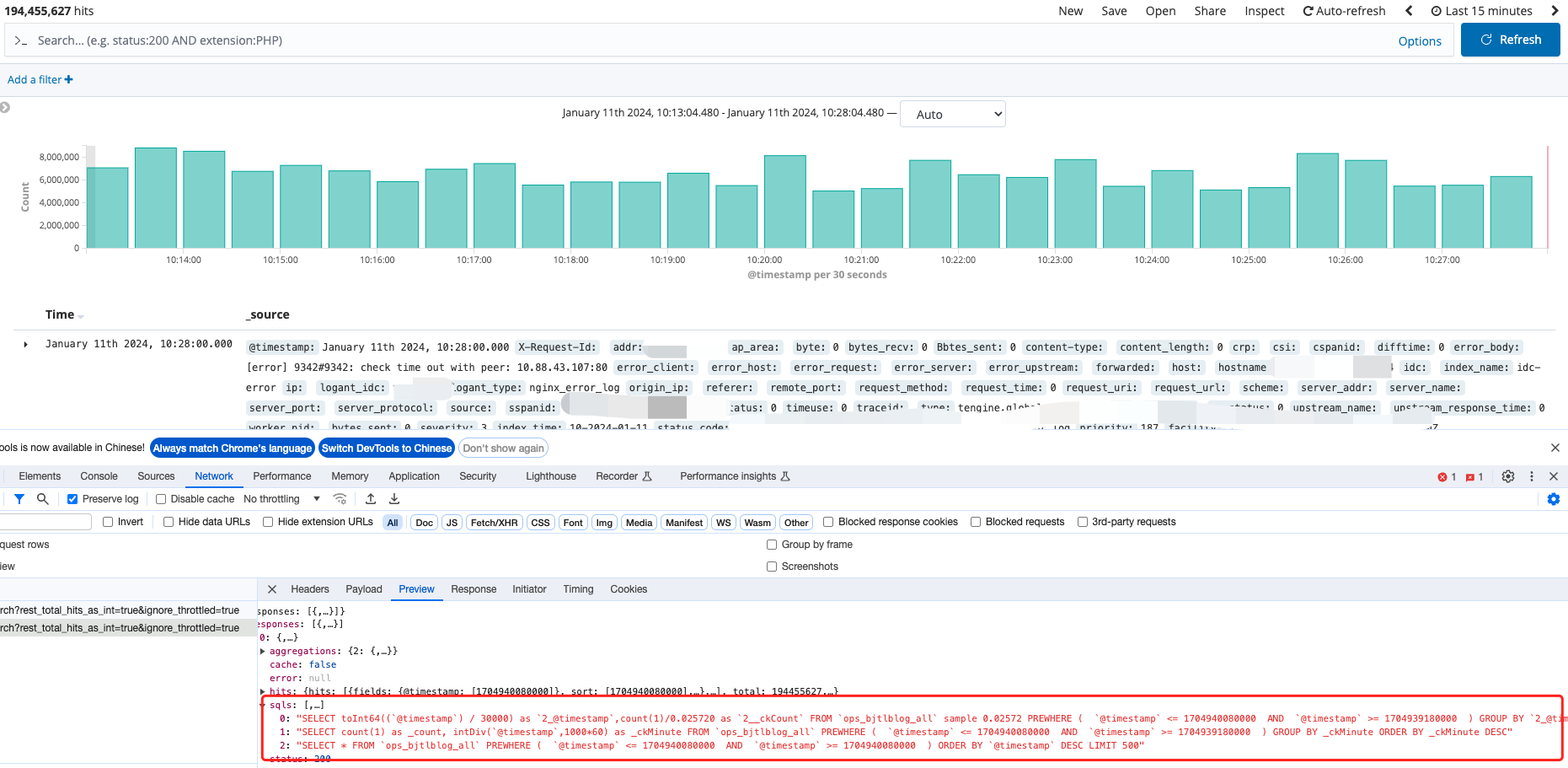
Task: Toggle the Preserve log checkbox
Action: pyautogui.click(x=72, y=499)
